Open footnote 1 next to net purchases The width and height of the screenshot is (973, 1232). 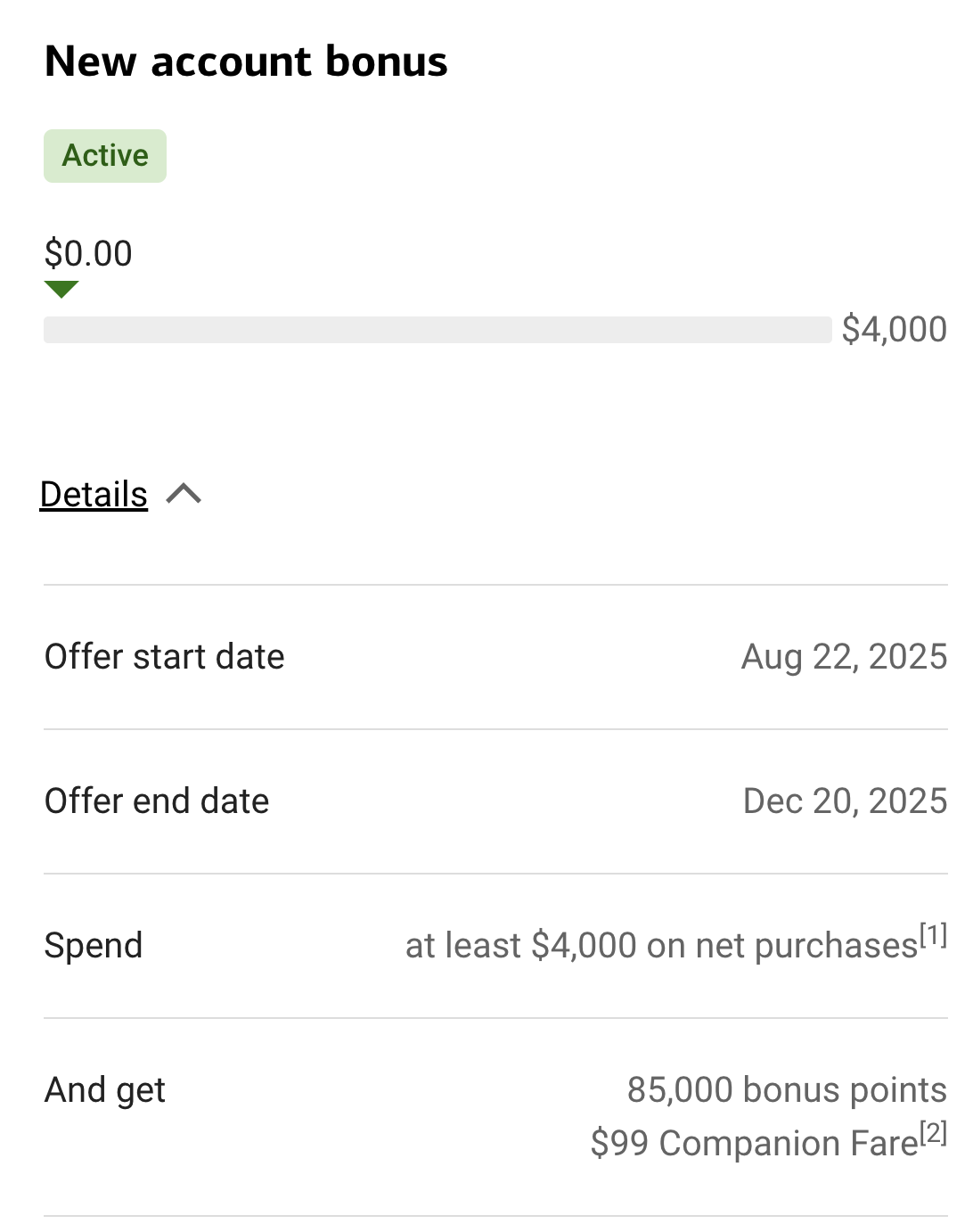934,935
